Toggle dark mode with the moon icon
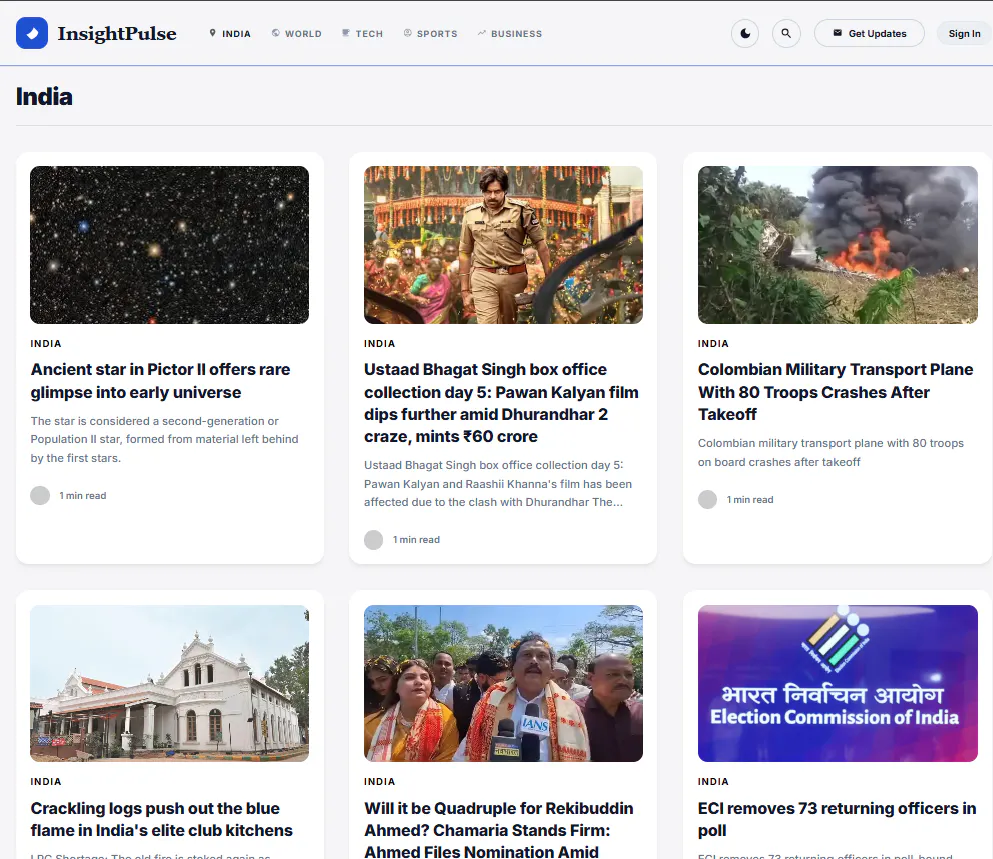993x859 pixels. point(745,33)
